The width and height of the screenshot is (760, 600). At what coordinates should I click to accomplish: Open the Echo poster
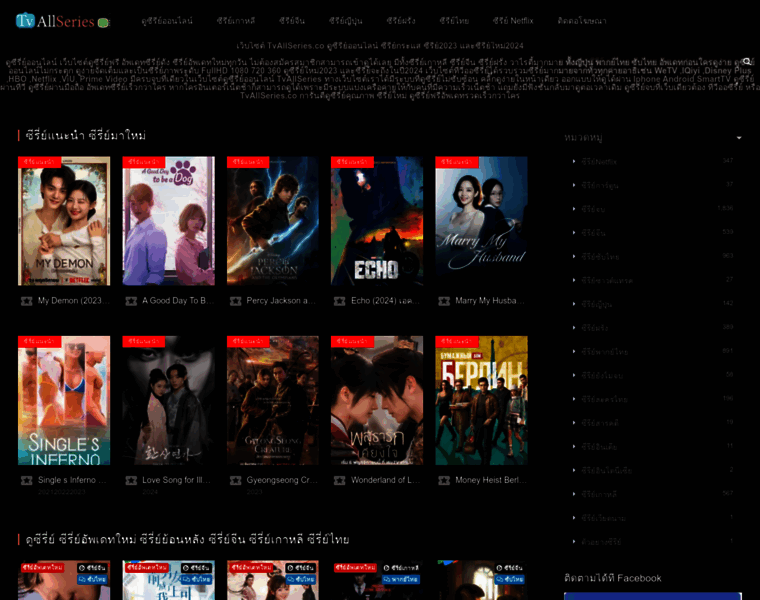[x=377, y=221]
